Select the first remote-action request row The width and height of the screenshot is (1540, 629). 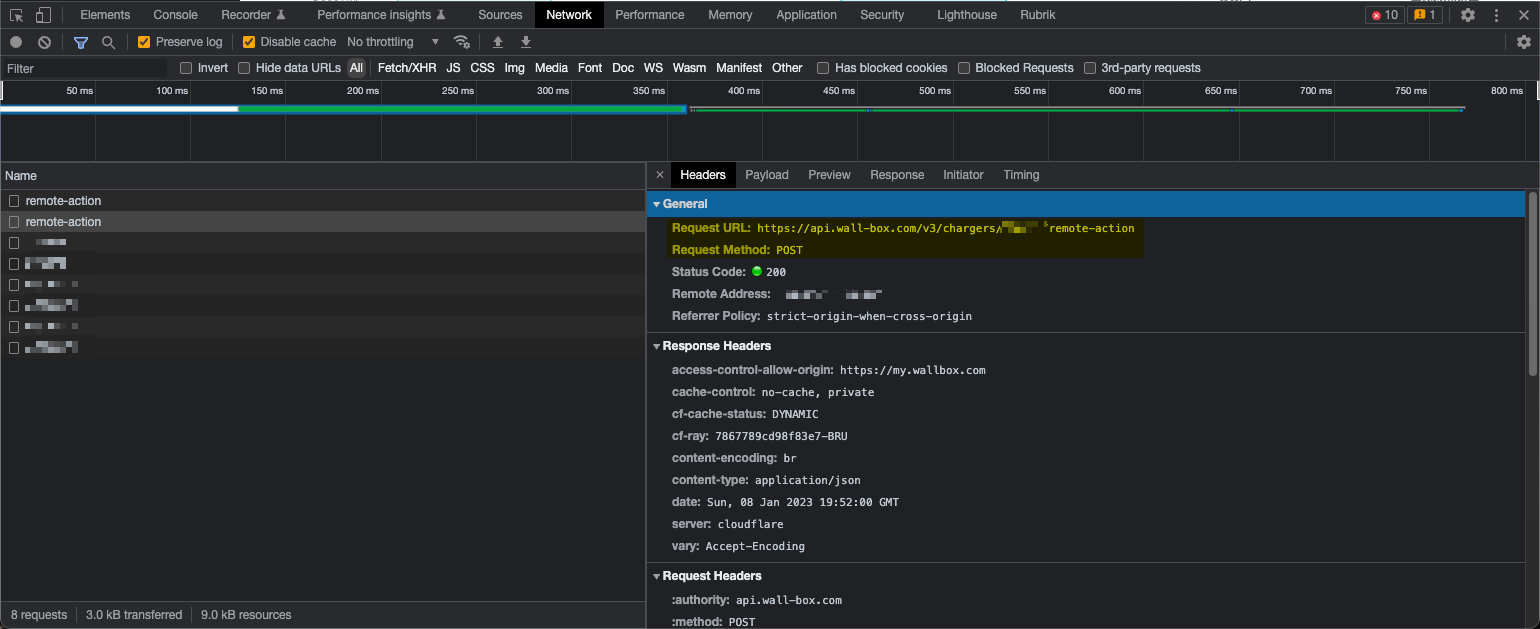click(323, 201)
